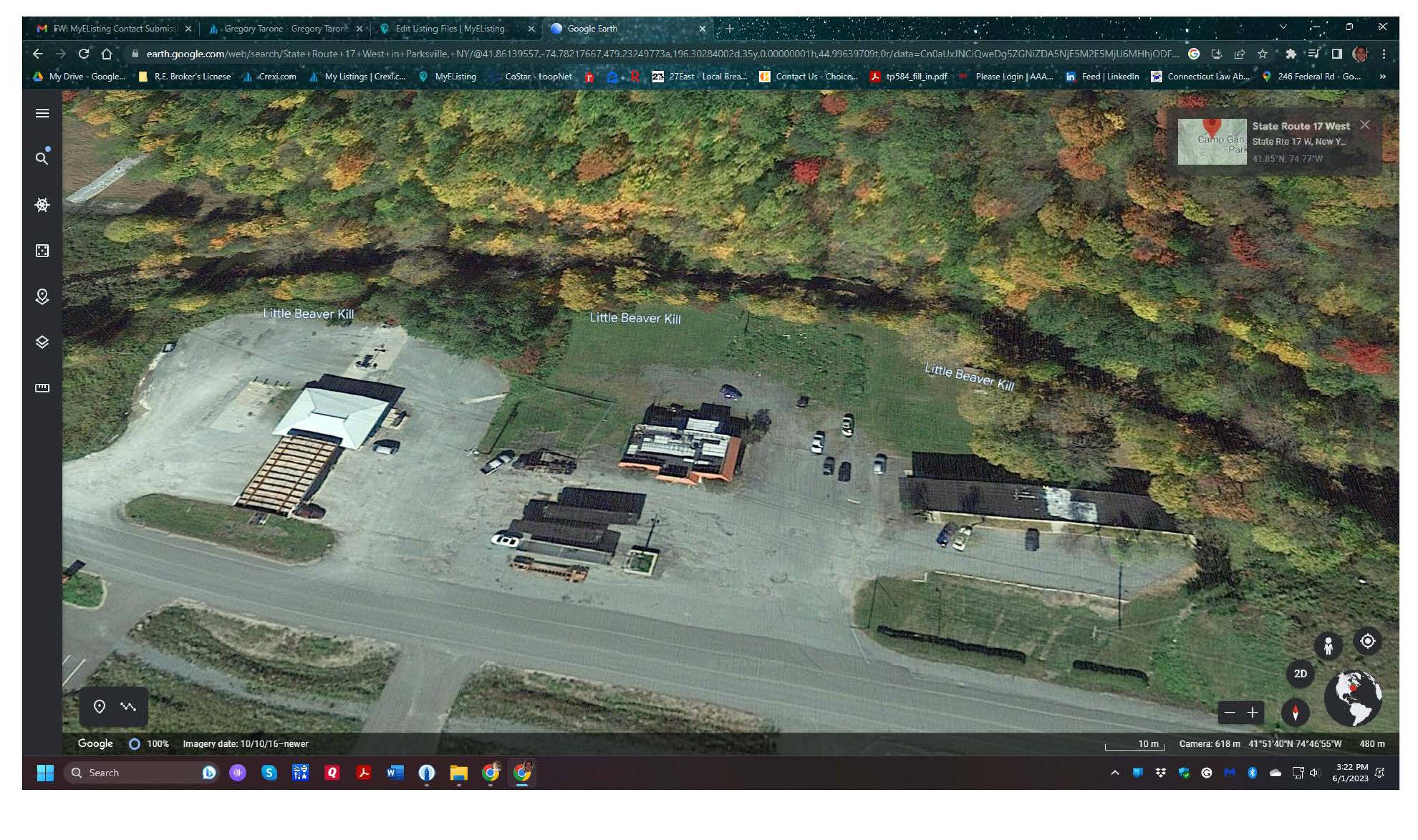This screenshot has width=1418, height=840.
Task: Select the Measure distance ruler tool
Action: 42,388
